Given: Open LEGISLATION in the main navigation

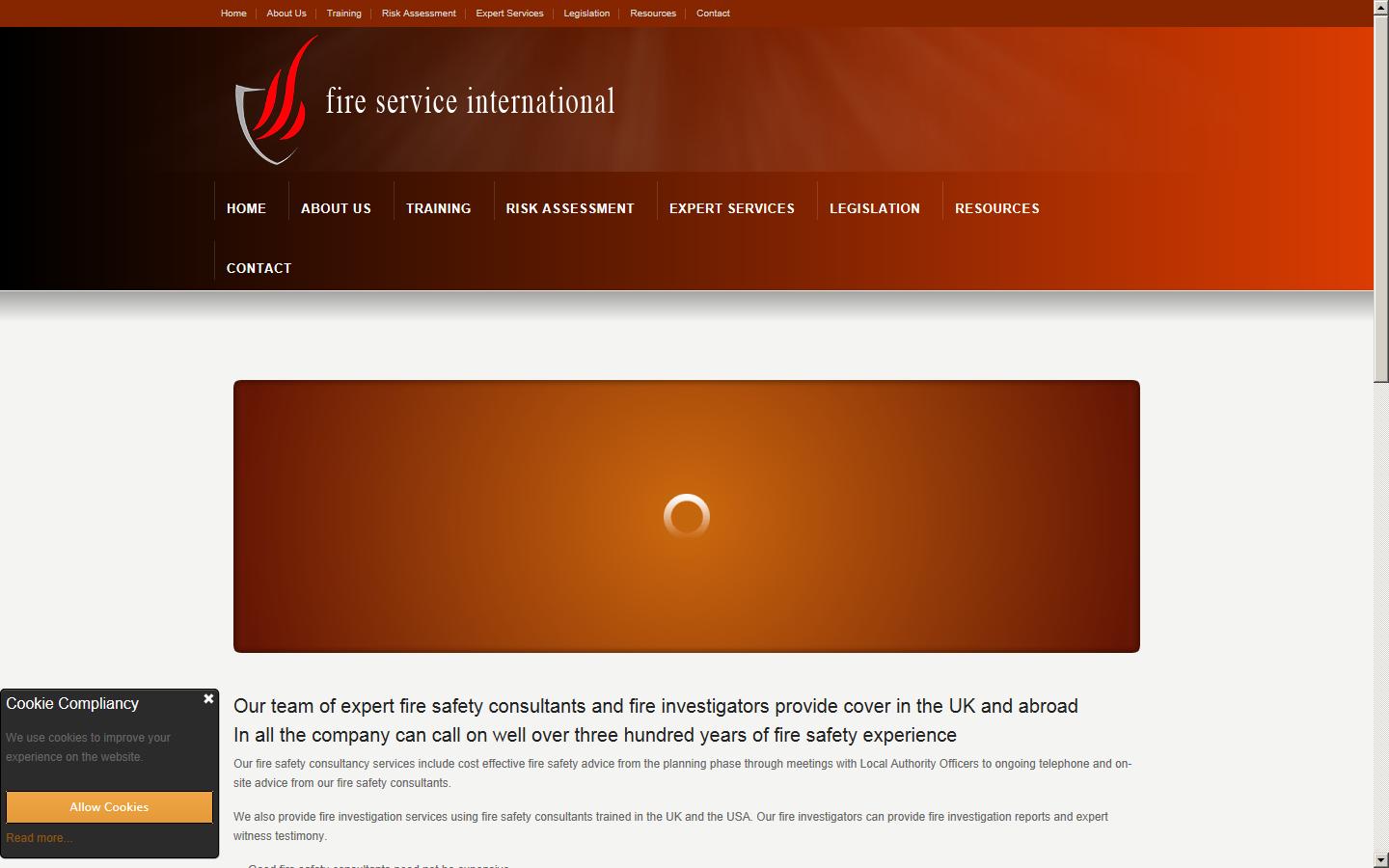Looking at the screenshot, I should tap(874, 208).
